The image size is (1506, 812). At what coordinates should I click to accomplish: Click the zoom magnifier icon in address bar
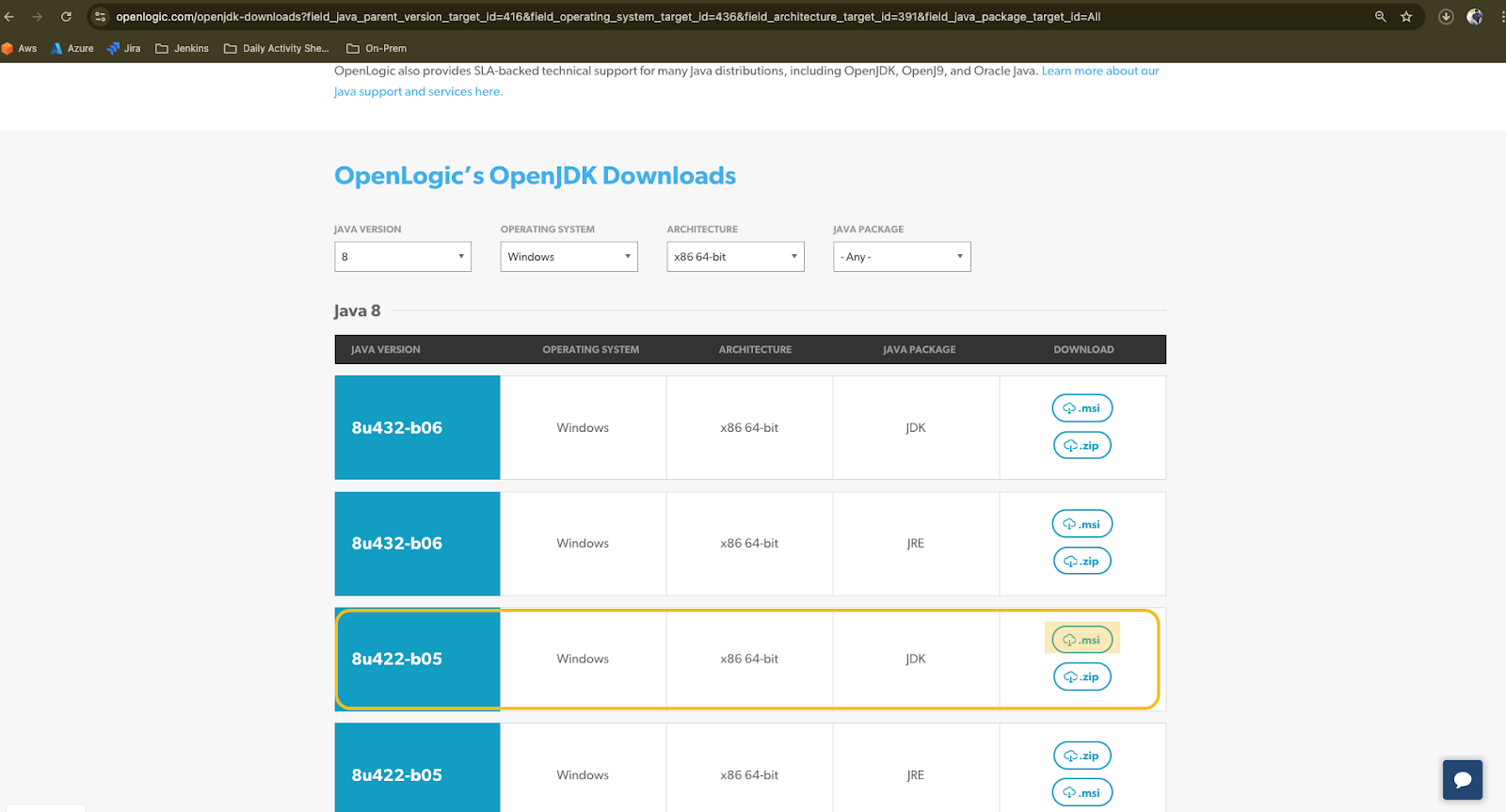click(x=1381, y=17)
